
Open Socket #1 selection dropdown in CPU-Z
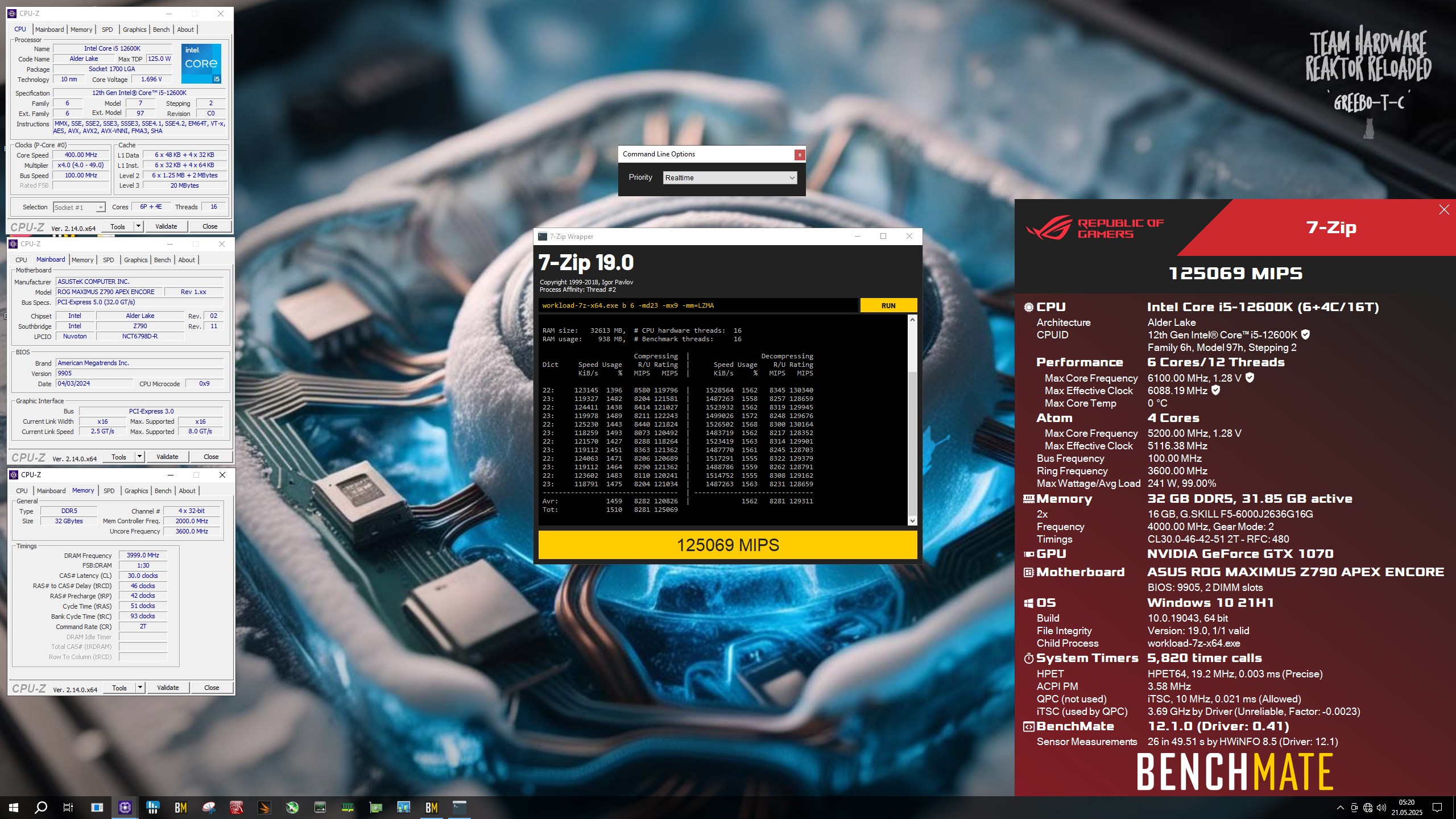[x=79, y=208]
